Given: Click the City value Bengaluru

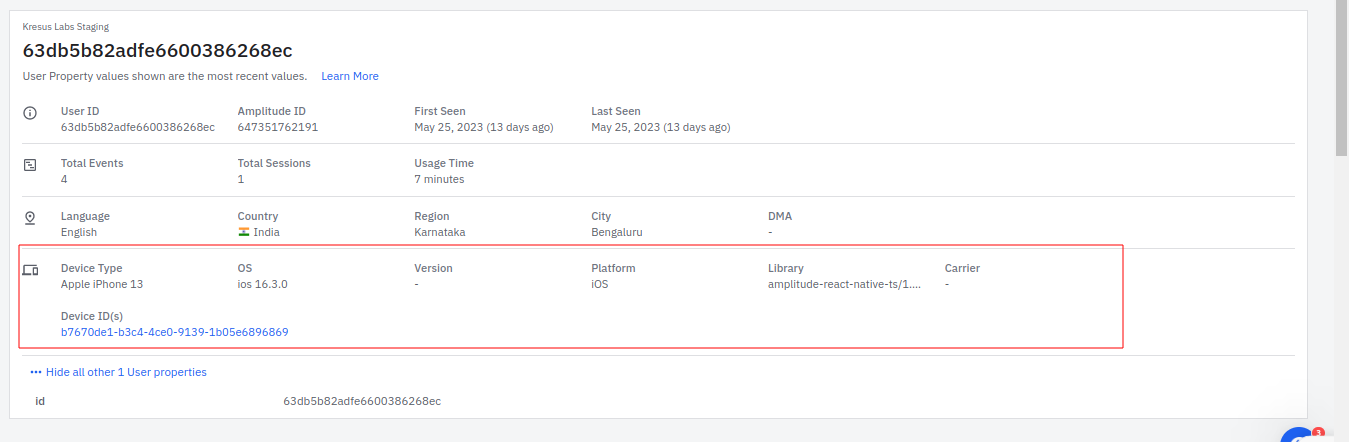Looking at the screenshot, I should [x=616, y=232].
